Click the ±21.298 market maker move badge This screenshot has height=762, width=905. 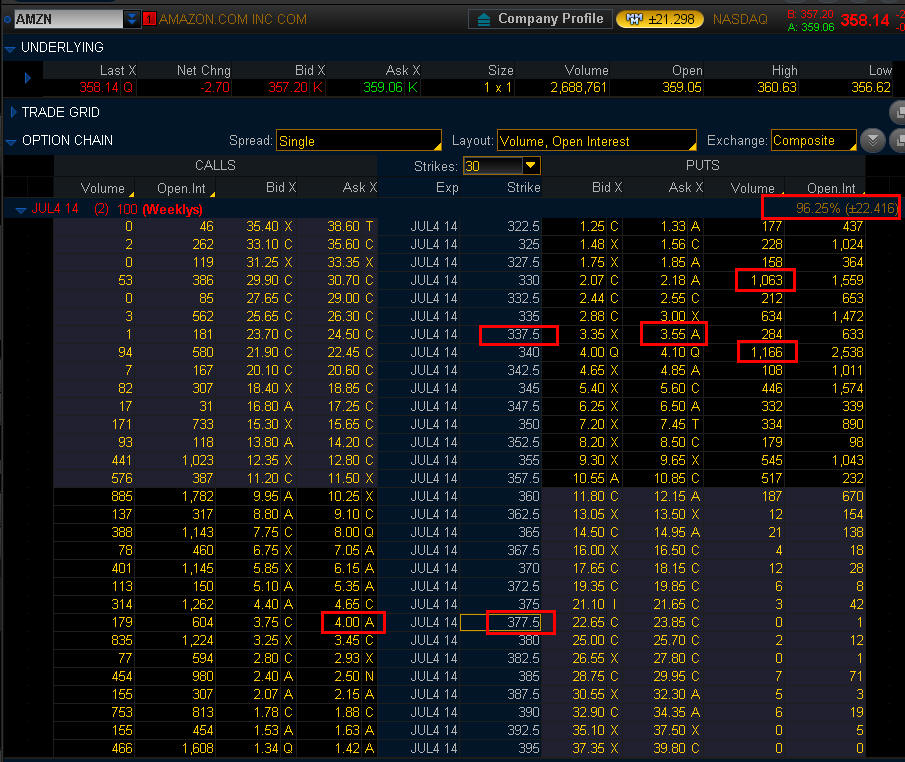click(659, 19)
